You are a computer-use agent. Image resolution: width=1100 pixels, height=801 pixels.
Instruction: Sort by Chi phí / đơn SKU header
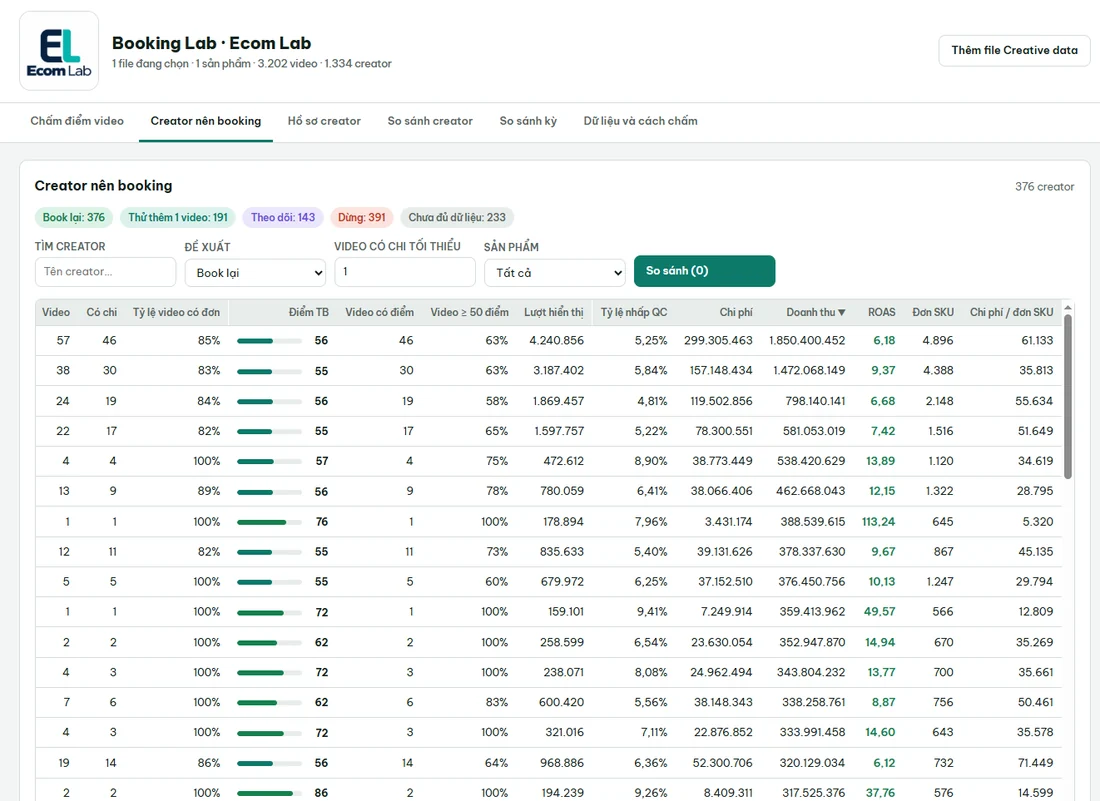point(1012,312)
